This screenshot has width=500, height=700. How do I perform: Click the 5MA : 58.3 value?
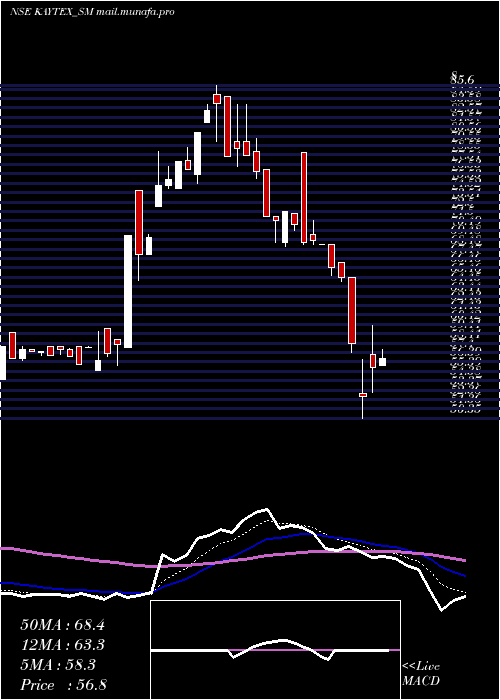click(x=57, y=665)
